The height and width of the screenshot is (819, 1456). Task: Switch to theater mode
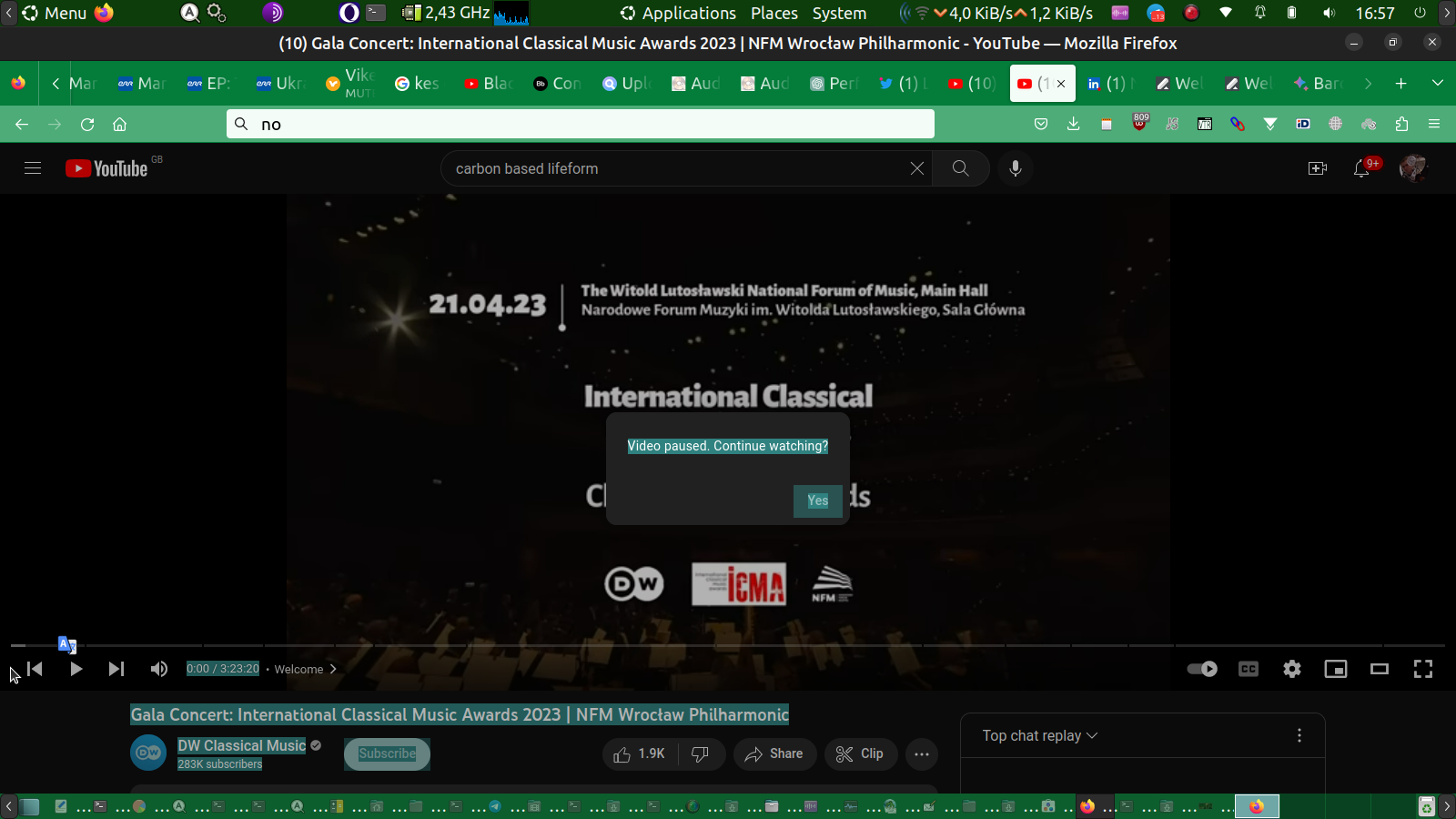(x=1380, y=669)
